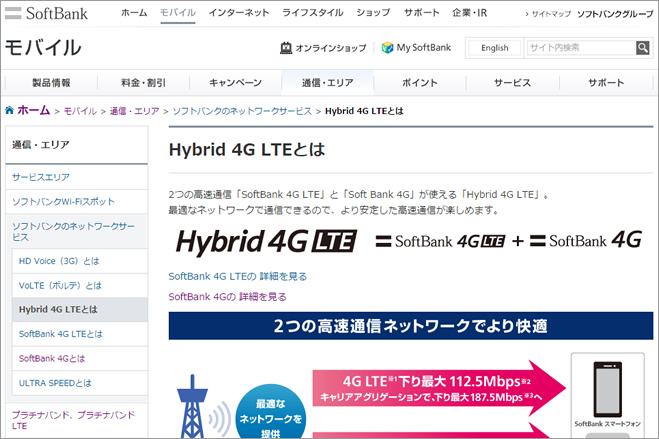Click ソフトバンクのネットワークサービス breadcrumb link
The image size is (659, 439).
tap(242, 111)
